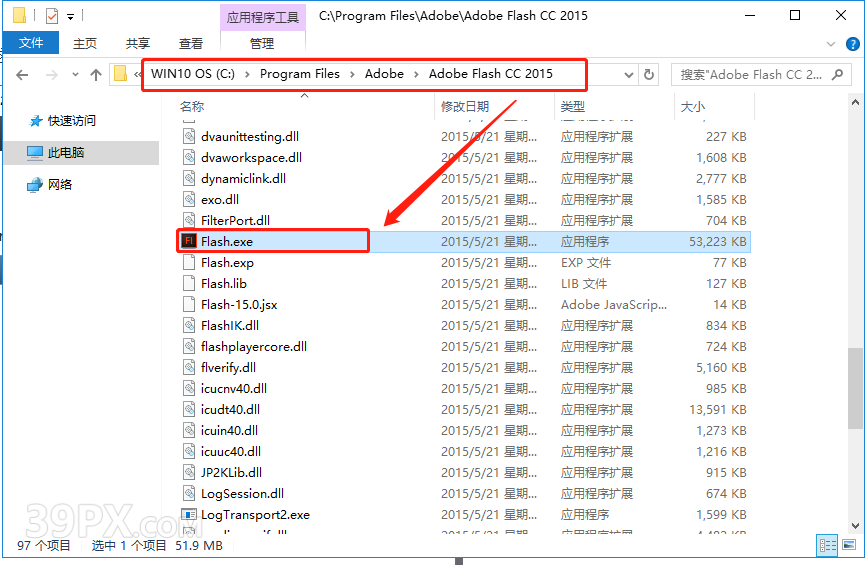Screen dimensions: 866x565
Task: Click the exo.dll file icon
Action: point(189,199)
